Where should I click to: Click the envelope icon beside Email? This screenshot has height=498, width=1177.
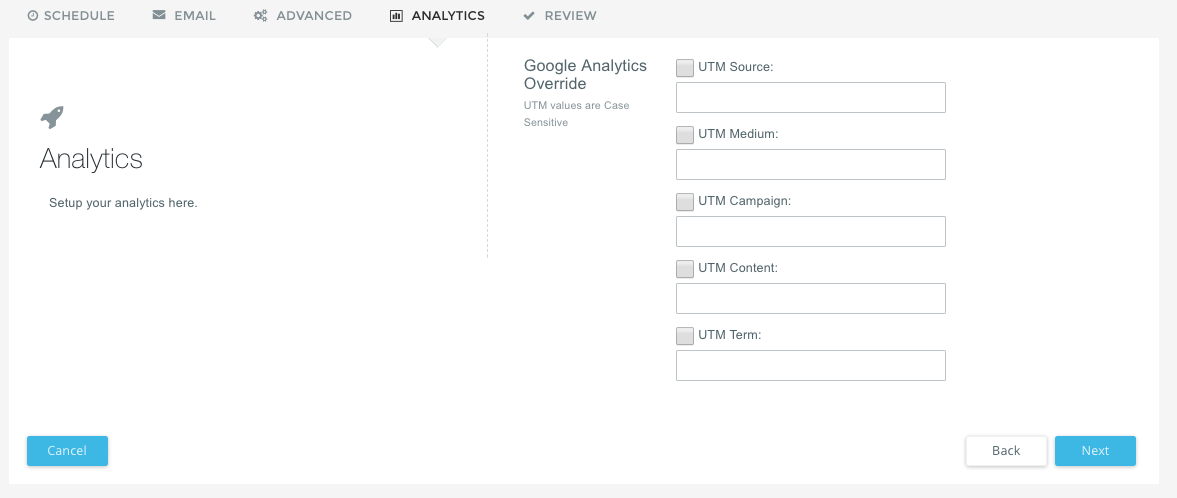(x=159, y=16)
